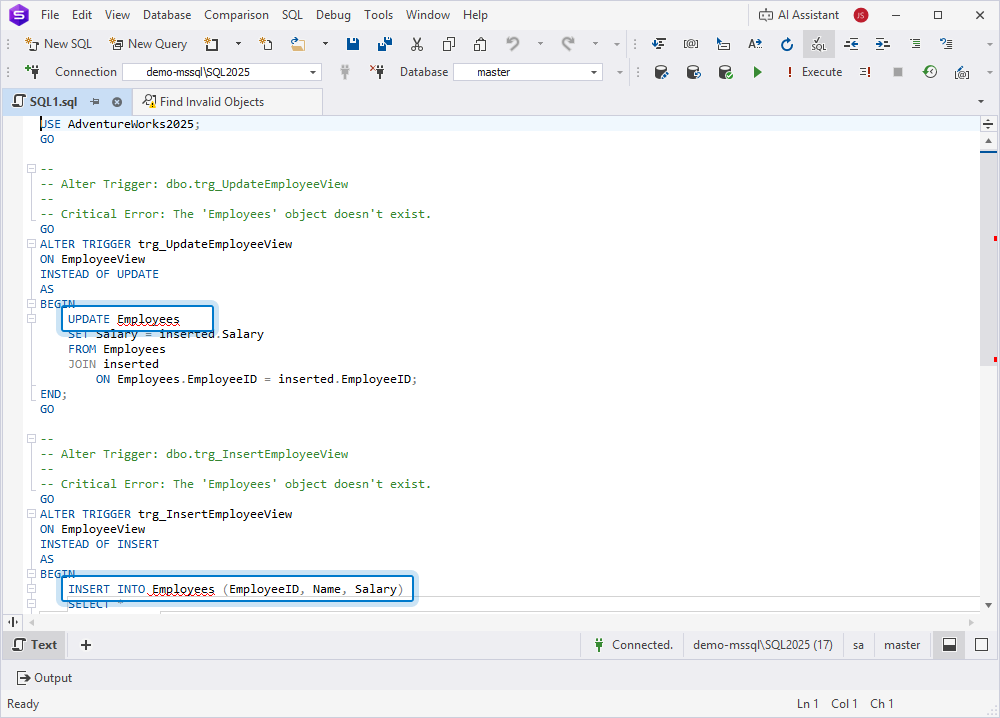
Task: Open the File menu
Action: point(50,15)
